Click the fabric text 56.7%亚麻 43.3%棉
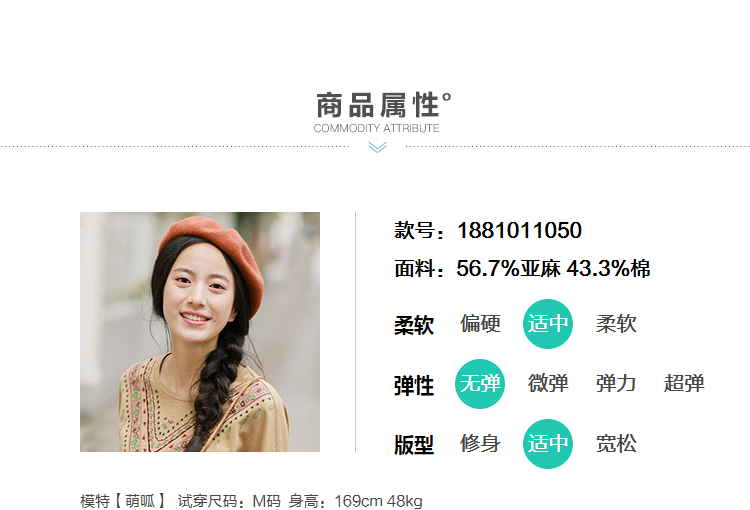This screenshot has width=750, height=510. (553, 268)
